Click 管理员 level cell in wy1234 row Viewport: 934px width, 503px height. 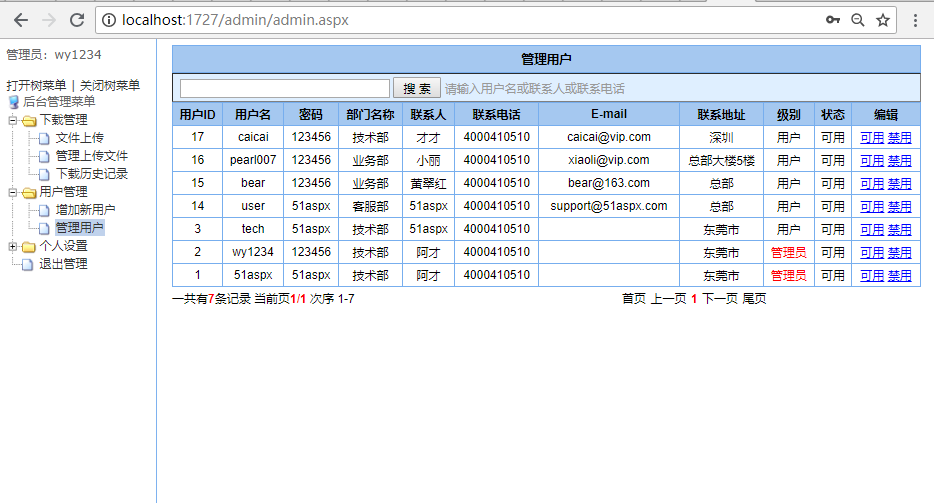pyautogui.click(x=789, y=253)
